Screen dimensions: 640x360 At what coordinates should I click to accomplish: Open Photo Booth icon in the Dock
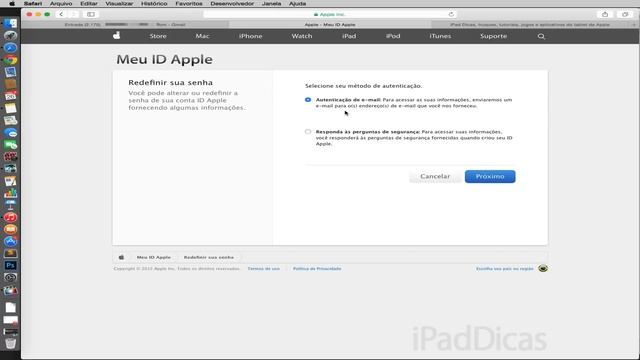click(11, 157)
